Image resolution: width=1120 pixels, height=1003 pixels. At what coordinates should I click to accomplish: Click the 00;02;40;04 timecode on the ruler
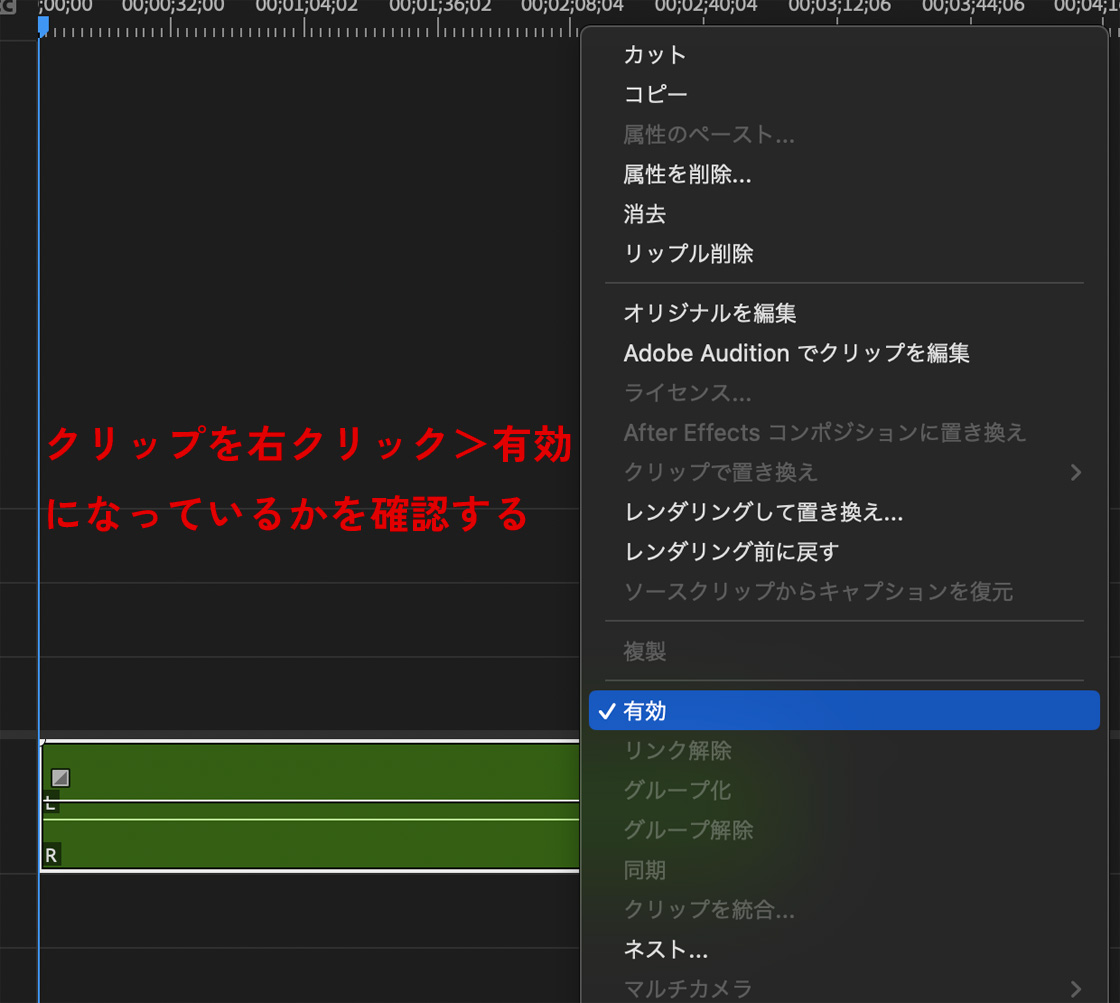(x=706, y=7)
